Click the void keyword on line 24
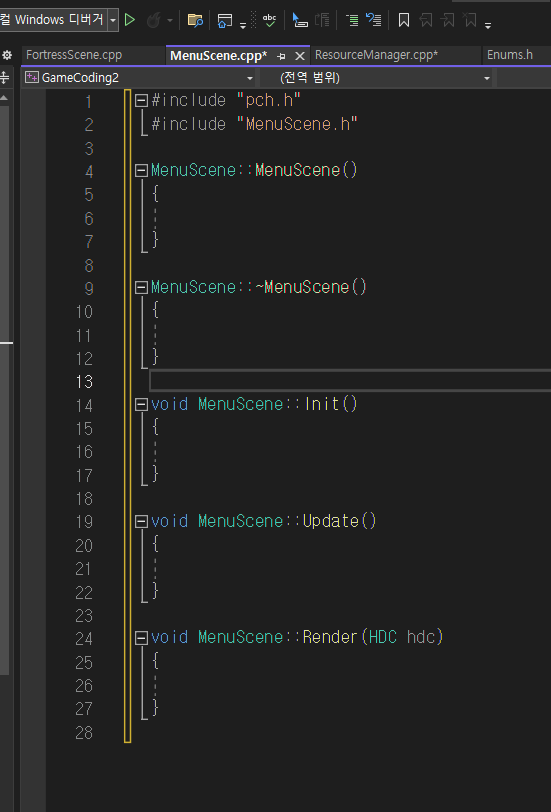 (169, 637)
